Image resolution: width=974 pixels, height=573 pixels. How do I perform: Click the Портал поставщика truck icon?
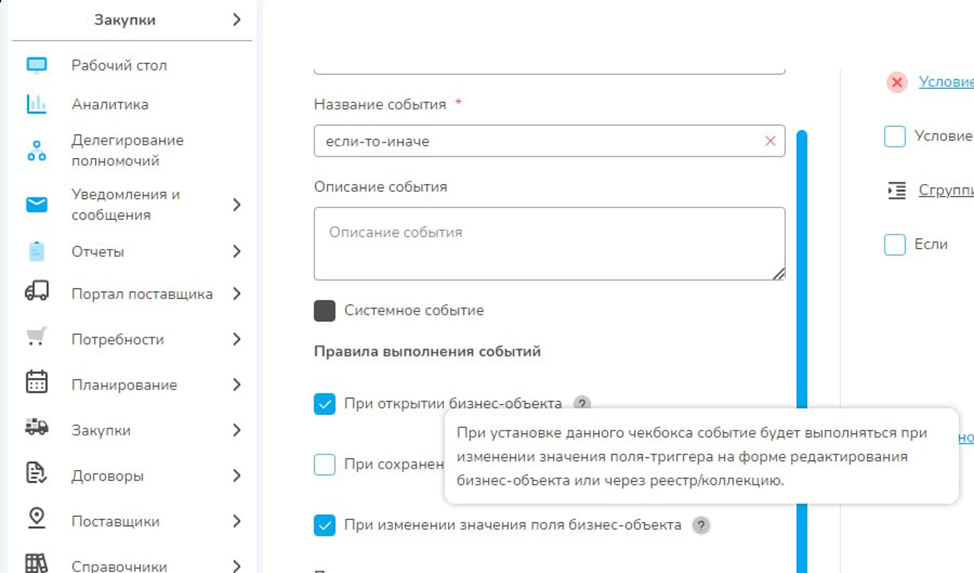[x=37, y=292]
